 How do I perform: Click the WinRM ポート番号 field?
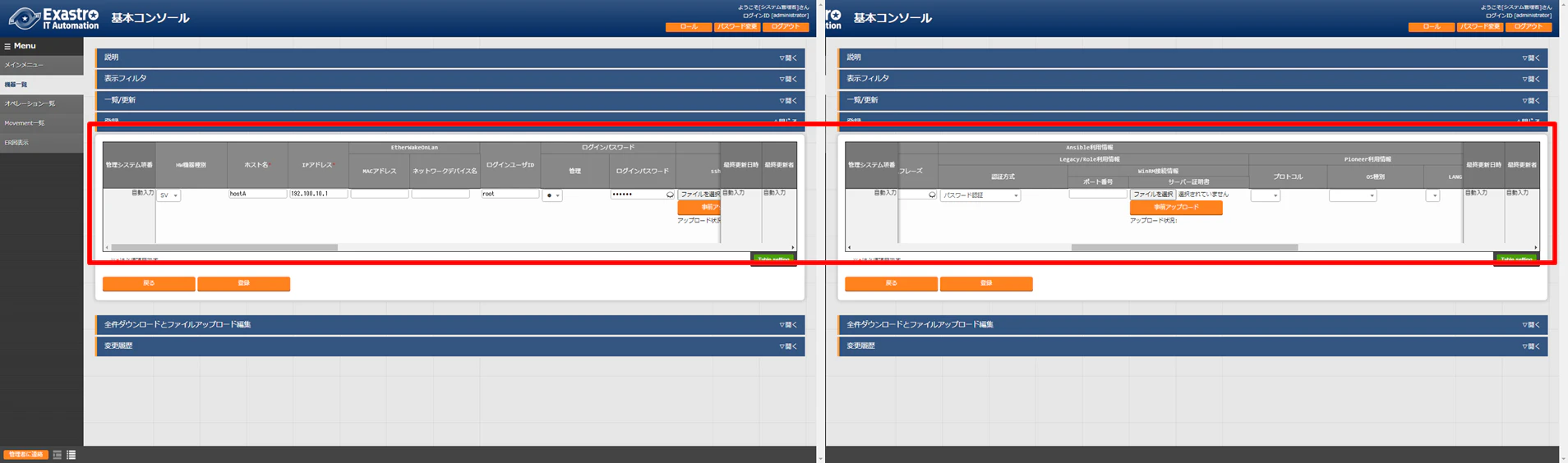tap(1098, 194)
